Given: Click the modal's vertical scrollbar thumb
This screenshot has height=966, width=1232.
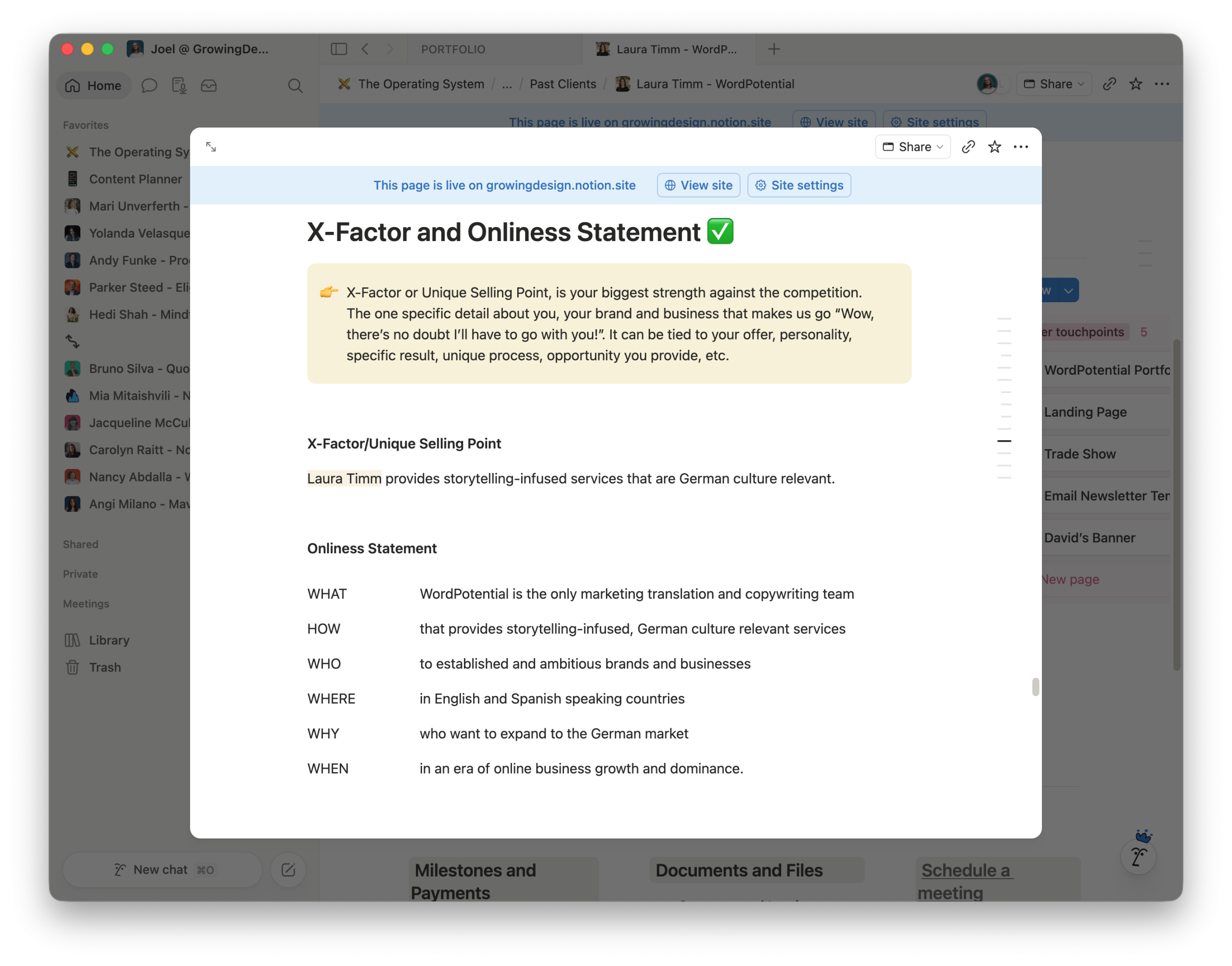Looking at the screenshot, I should 1035,686.
